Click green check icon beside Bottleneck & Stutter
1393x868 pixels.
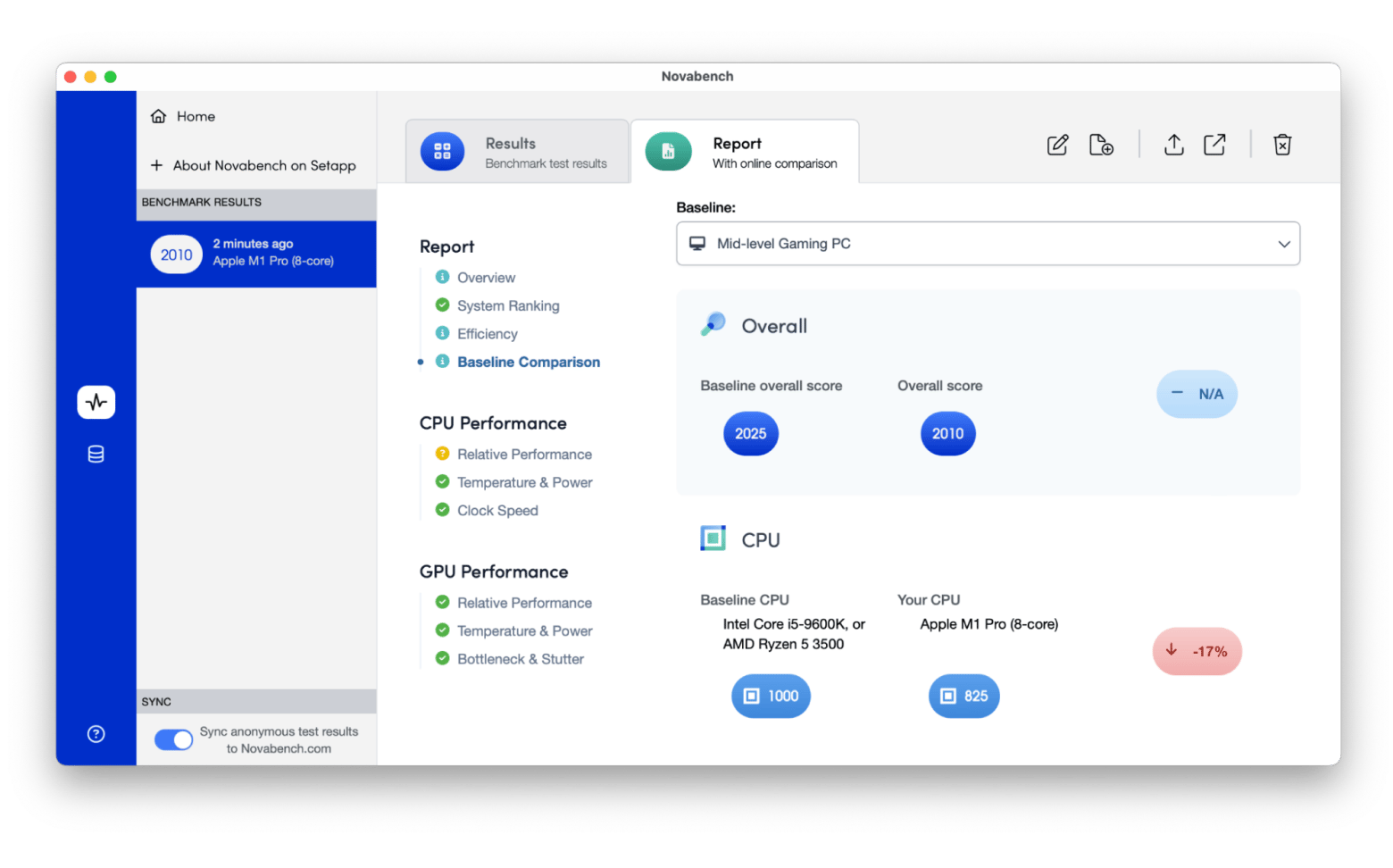pyautogui.click(x=442, y=658)
